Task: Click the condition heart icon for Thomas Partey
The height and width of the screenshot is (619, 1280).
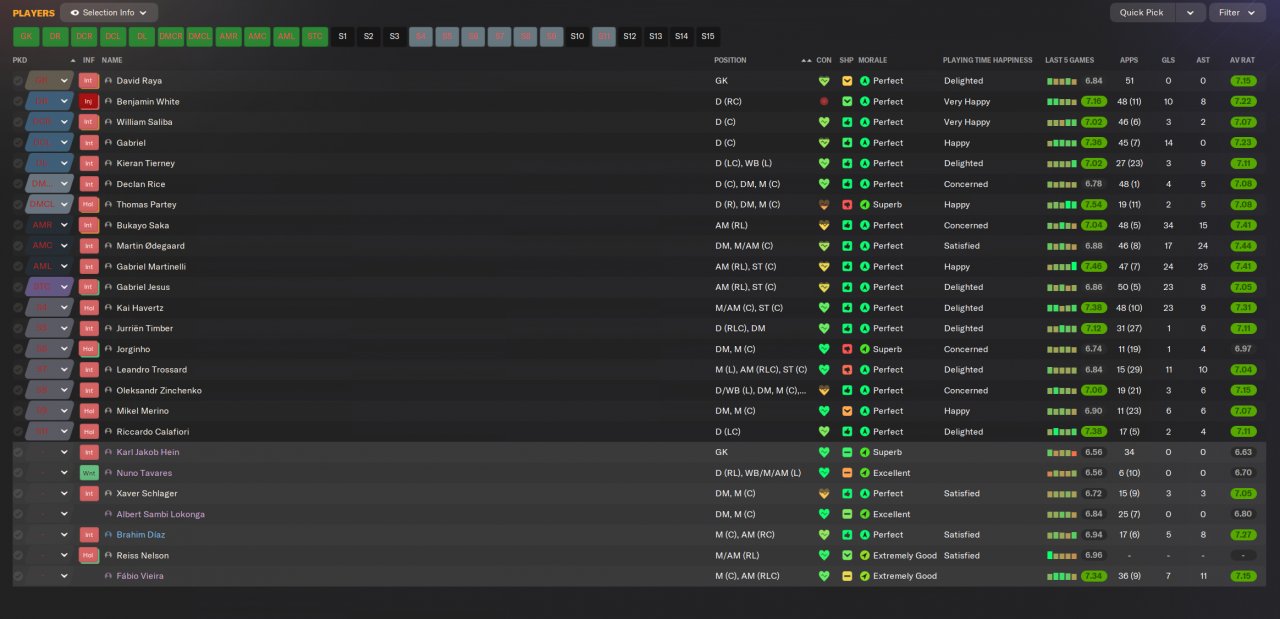Action: [824, 204]
